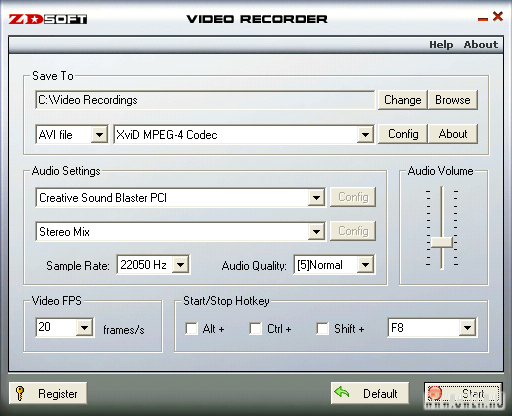This screenshot has width=512, height=416.
Task: Click the codec About button
Action: (453, 134)
